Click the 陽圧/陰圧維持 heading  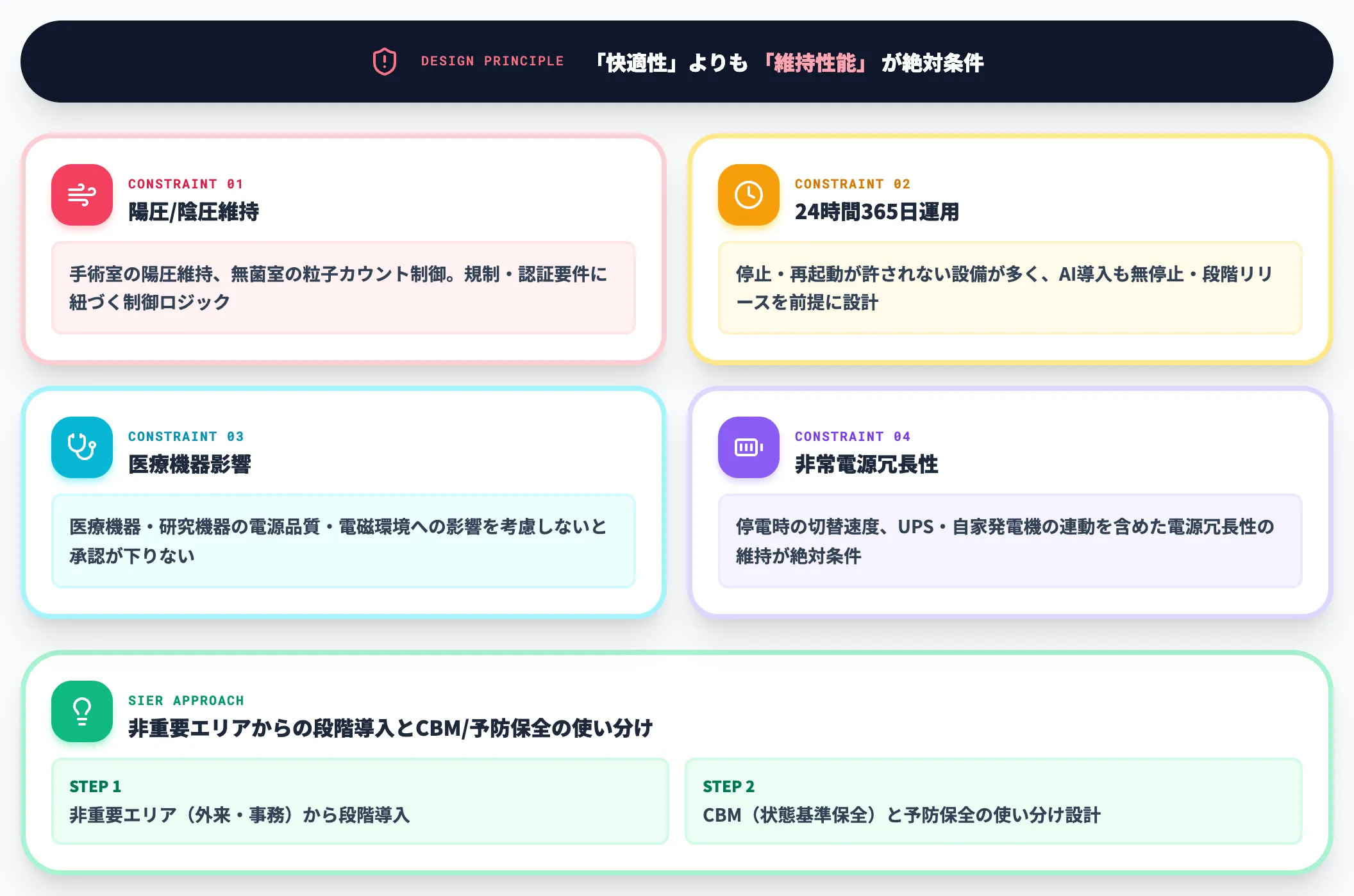click(194, 212)
